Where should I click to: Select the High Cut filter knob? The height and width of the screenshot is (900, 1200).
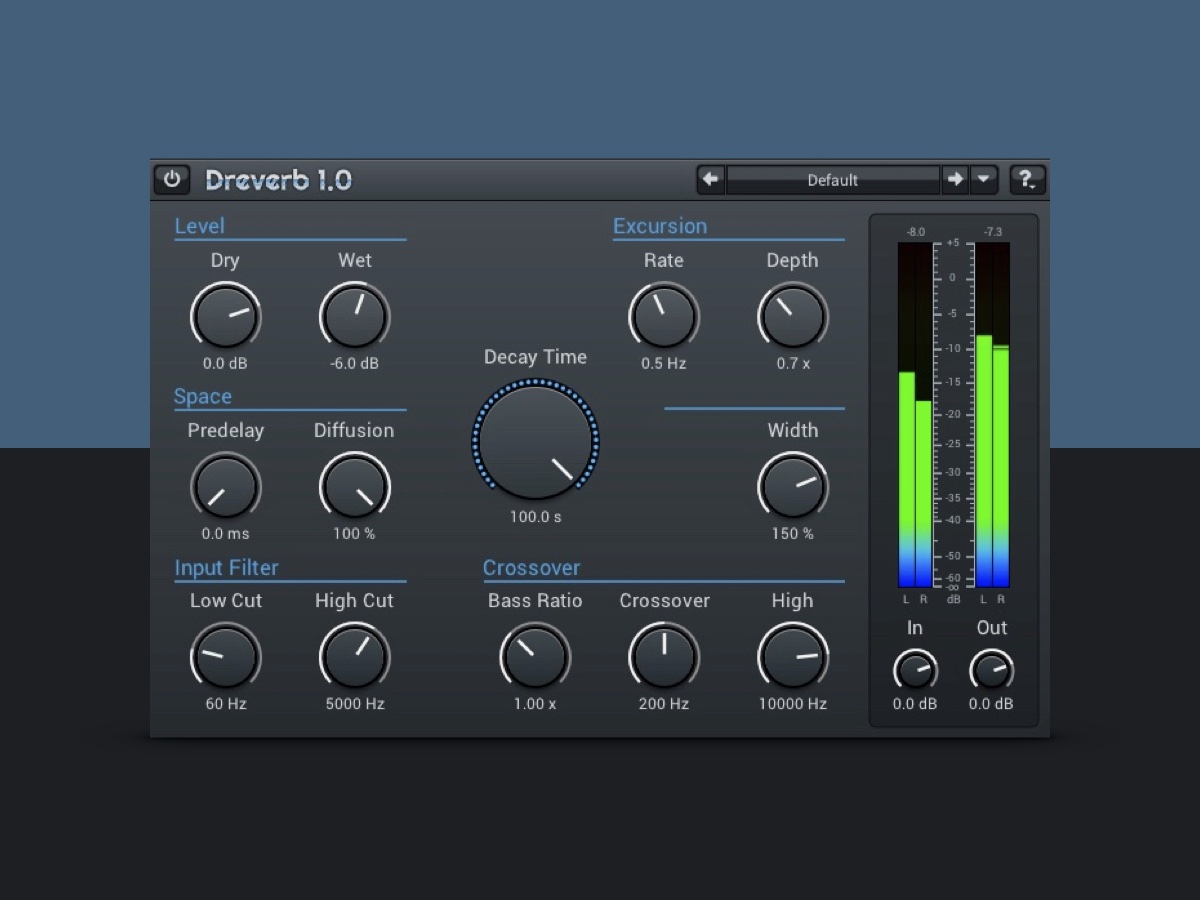tap(354, 656)
